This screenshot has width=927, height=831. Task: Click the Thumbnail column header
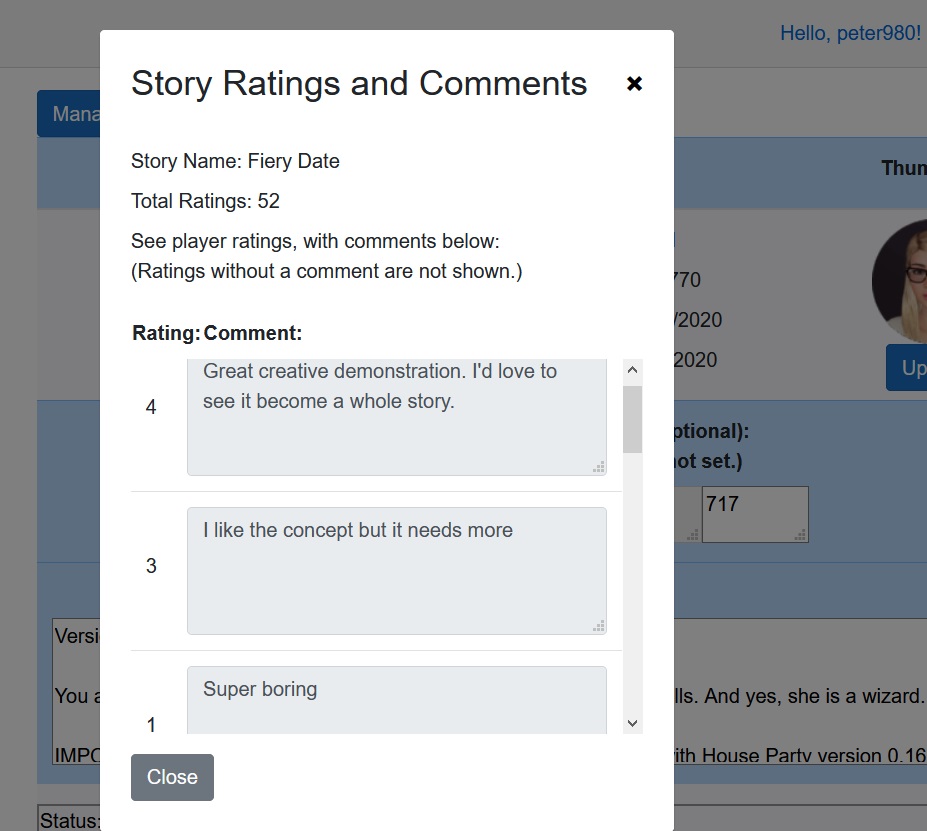[x=903, y=168]
